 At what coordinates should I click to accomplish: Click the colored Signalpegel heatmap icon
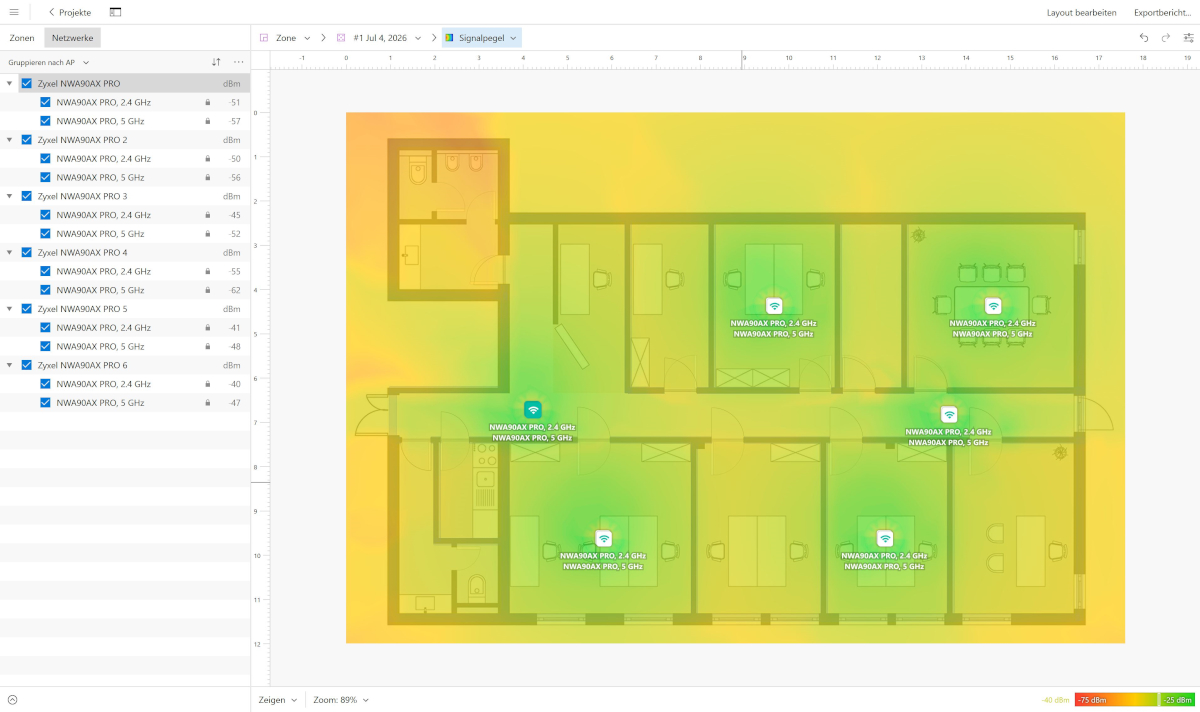(x=450, y=38)
